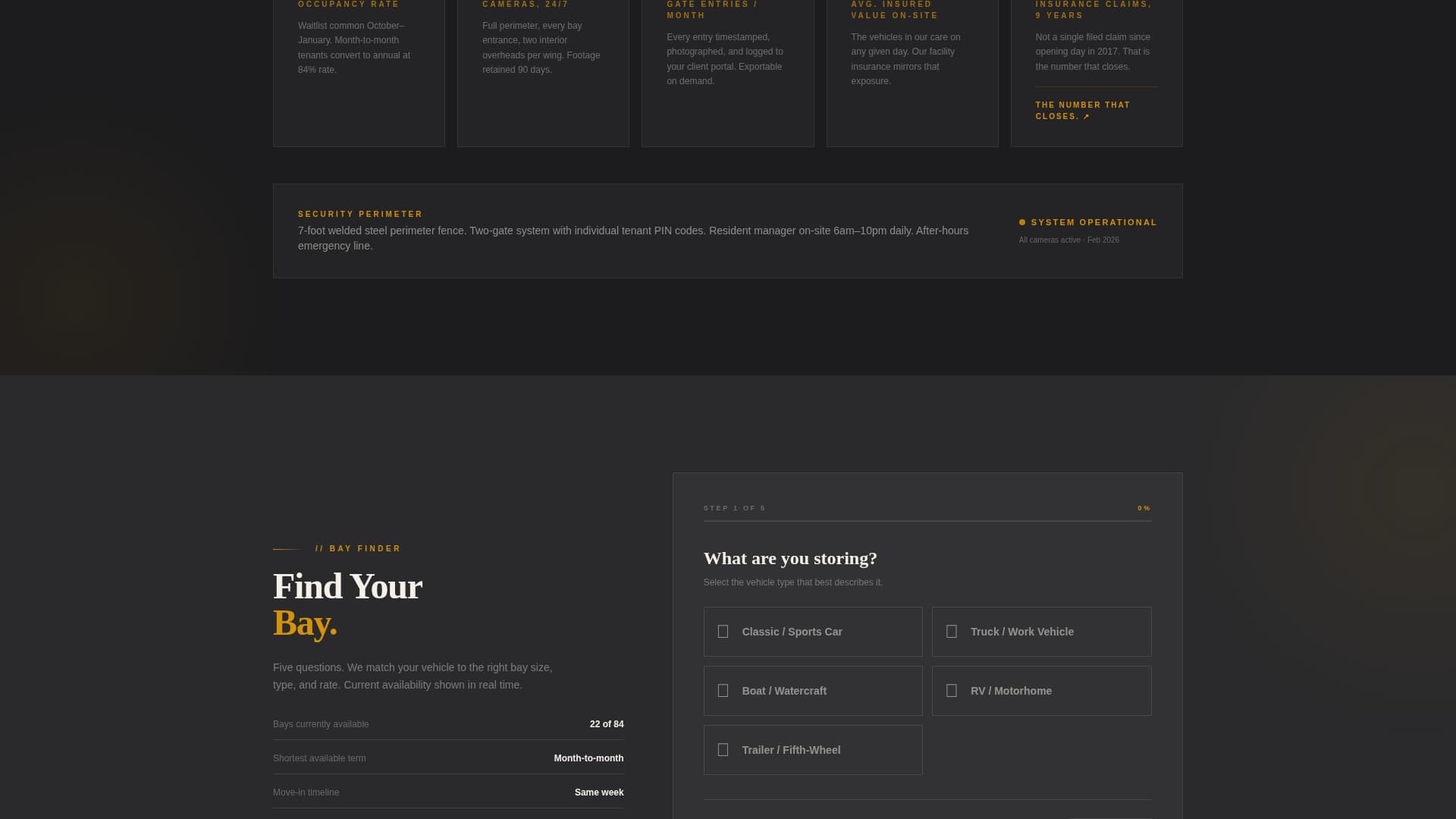Click the accent line beside BAY FINDER
Image resolution: width=1456 pixels, height=819 pixels.
click(x=289, y=548)
